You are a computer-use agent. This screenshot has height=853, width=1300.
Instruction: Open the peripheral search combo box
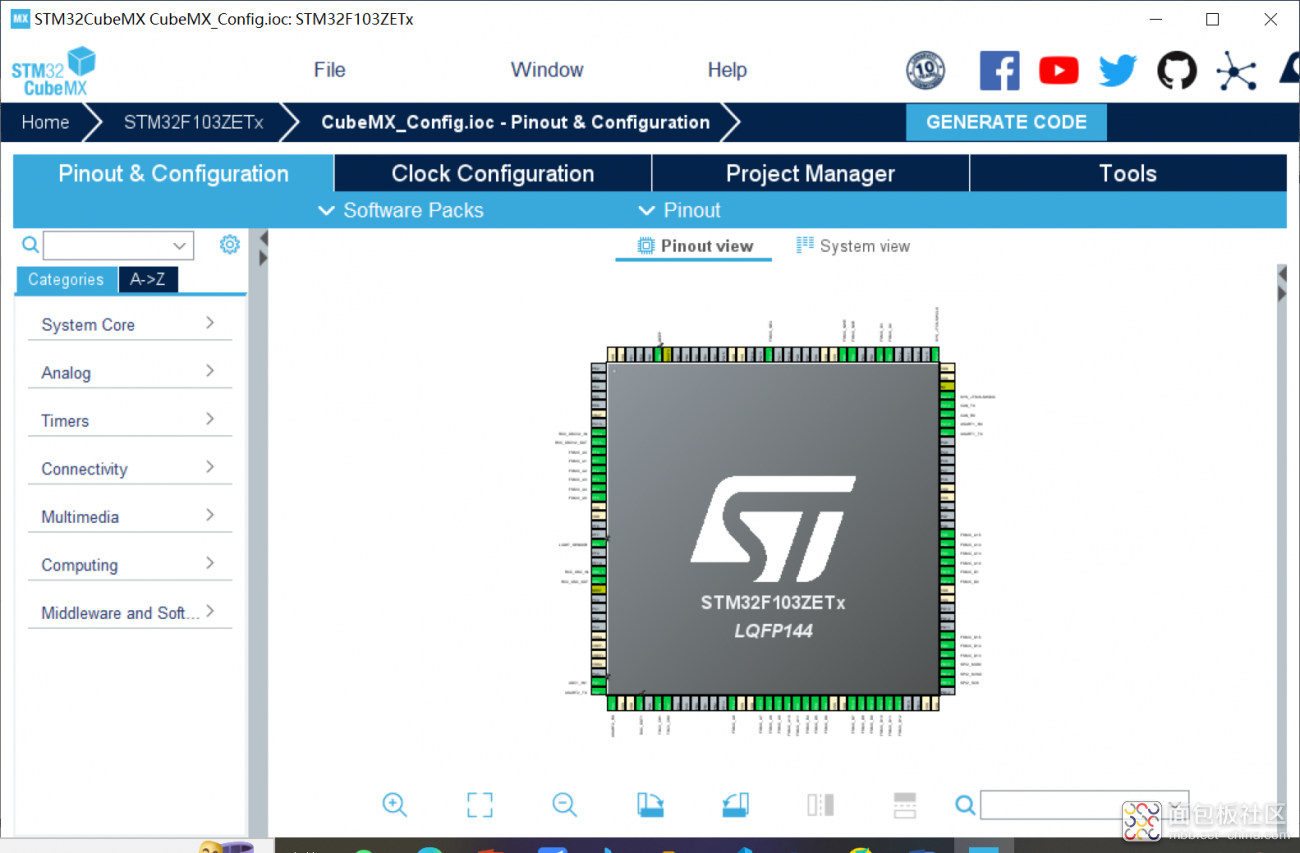118,245
